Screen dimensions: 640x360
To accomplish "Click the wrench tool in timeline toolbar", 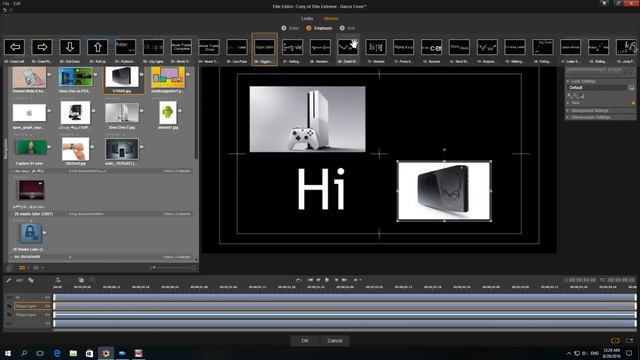I will point(8,280).
